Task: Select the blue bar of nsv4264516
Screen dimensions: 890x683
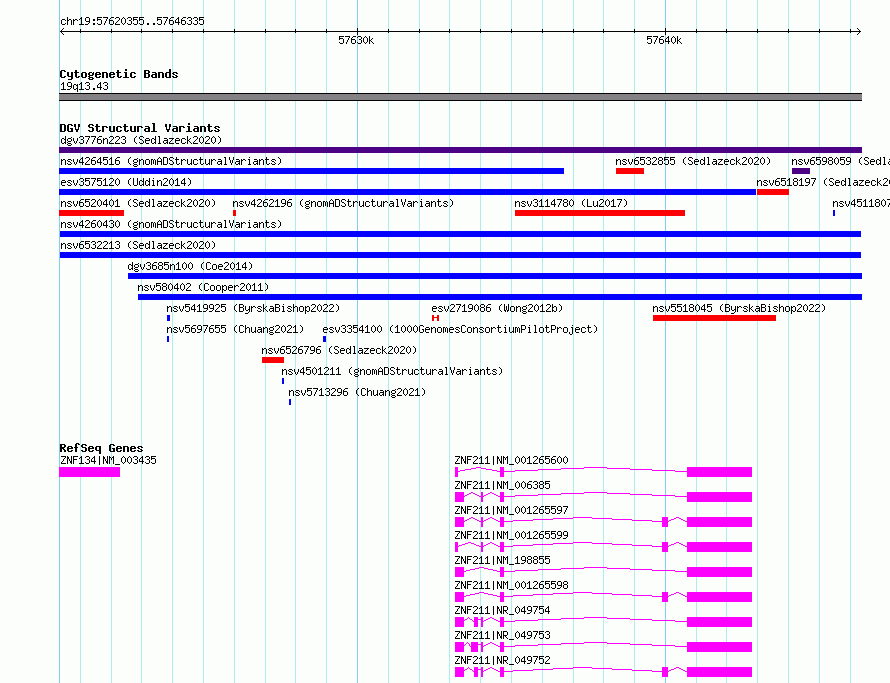Action: click(x=312, y=171)
